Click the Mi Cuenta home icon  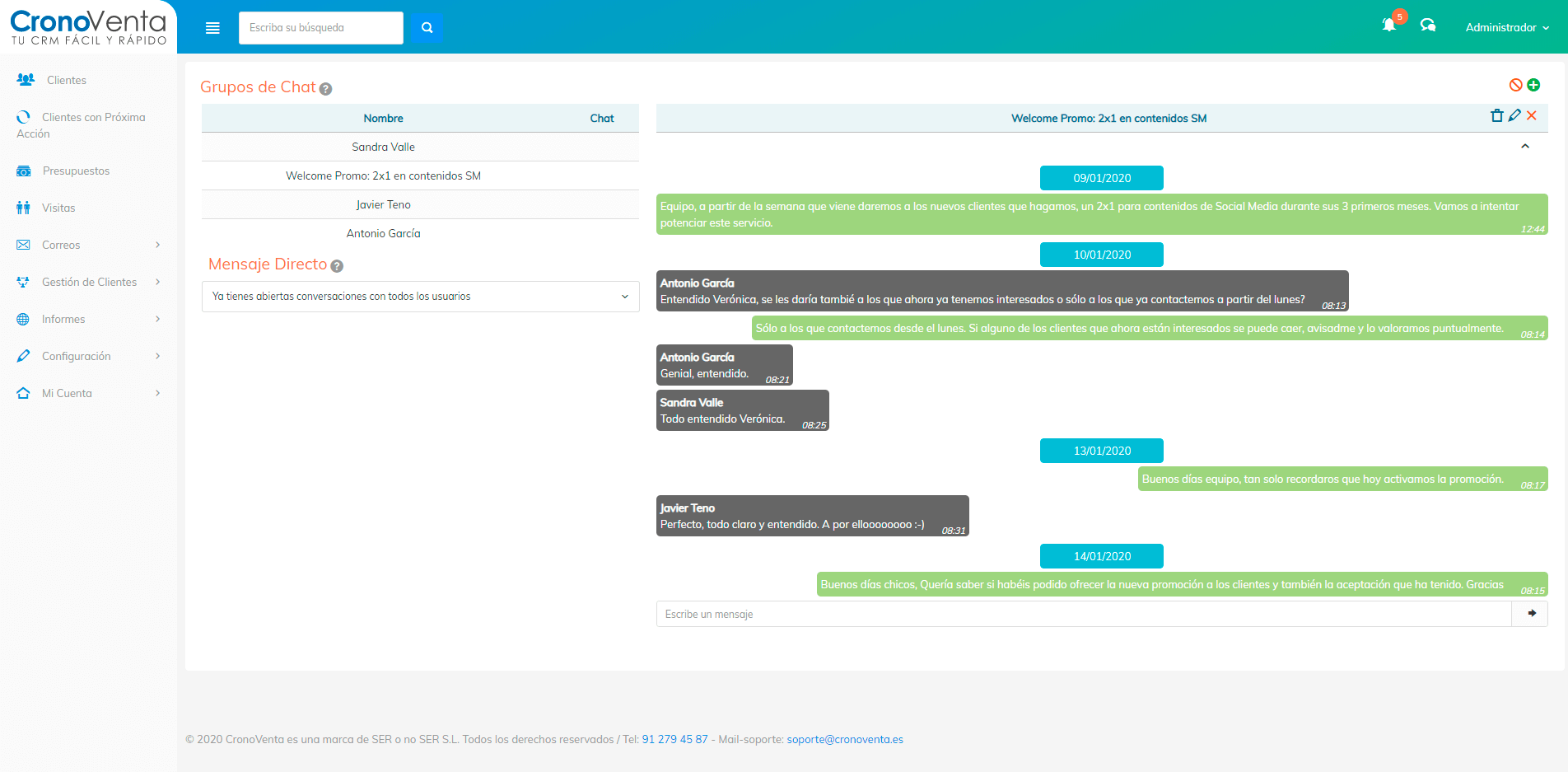[x=23, y=393]
